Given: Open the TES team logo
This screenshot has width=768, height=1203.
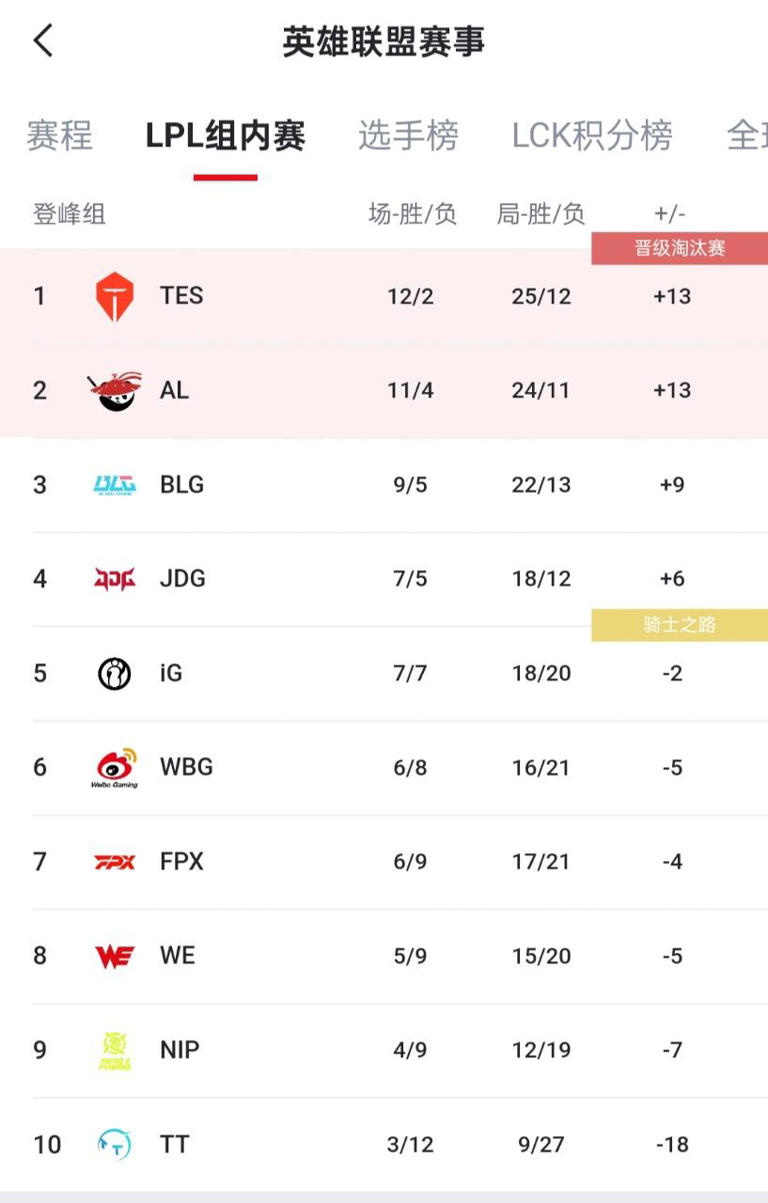Looking at the screenshot, I should tap(114, 297).
